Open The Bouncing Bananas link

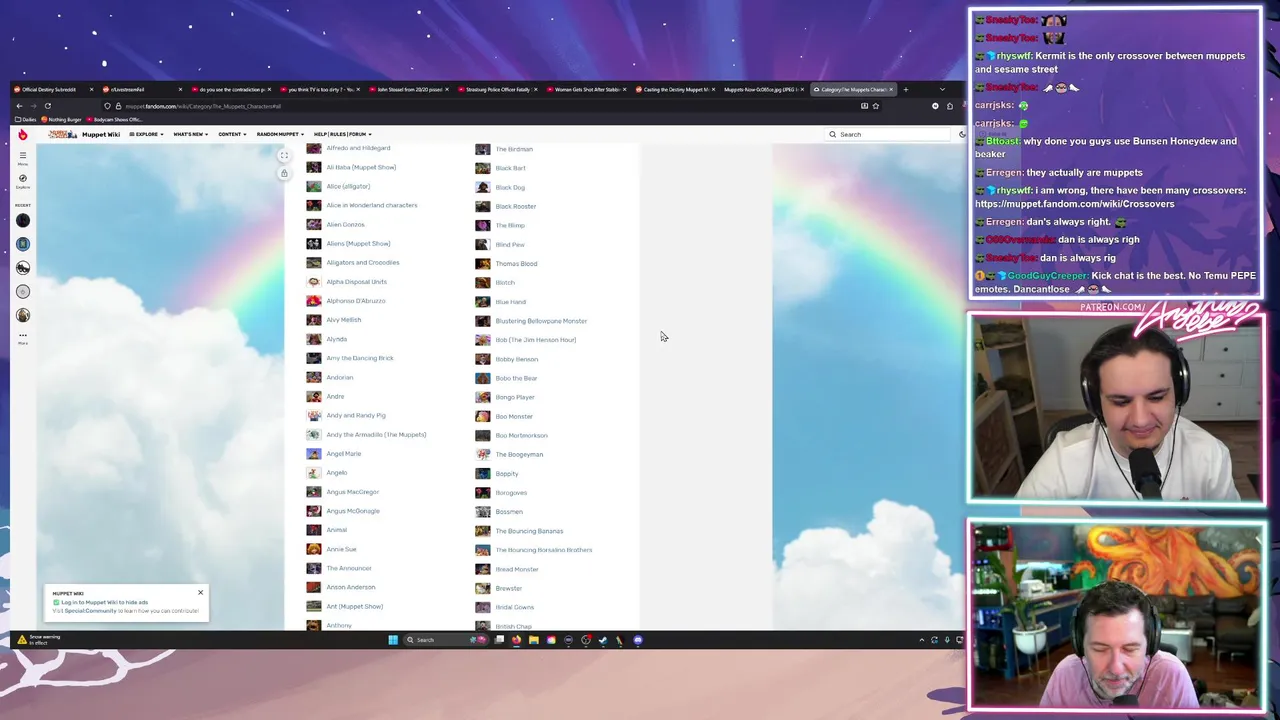[529, 531]
